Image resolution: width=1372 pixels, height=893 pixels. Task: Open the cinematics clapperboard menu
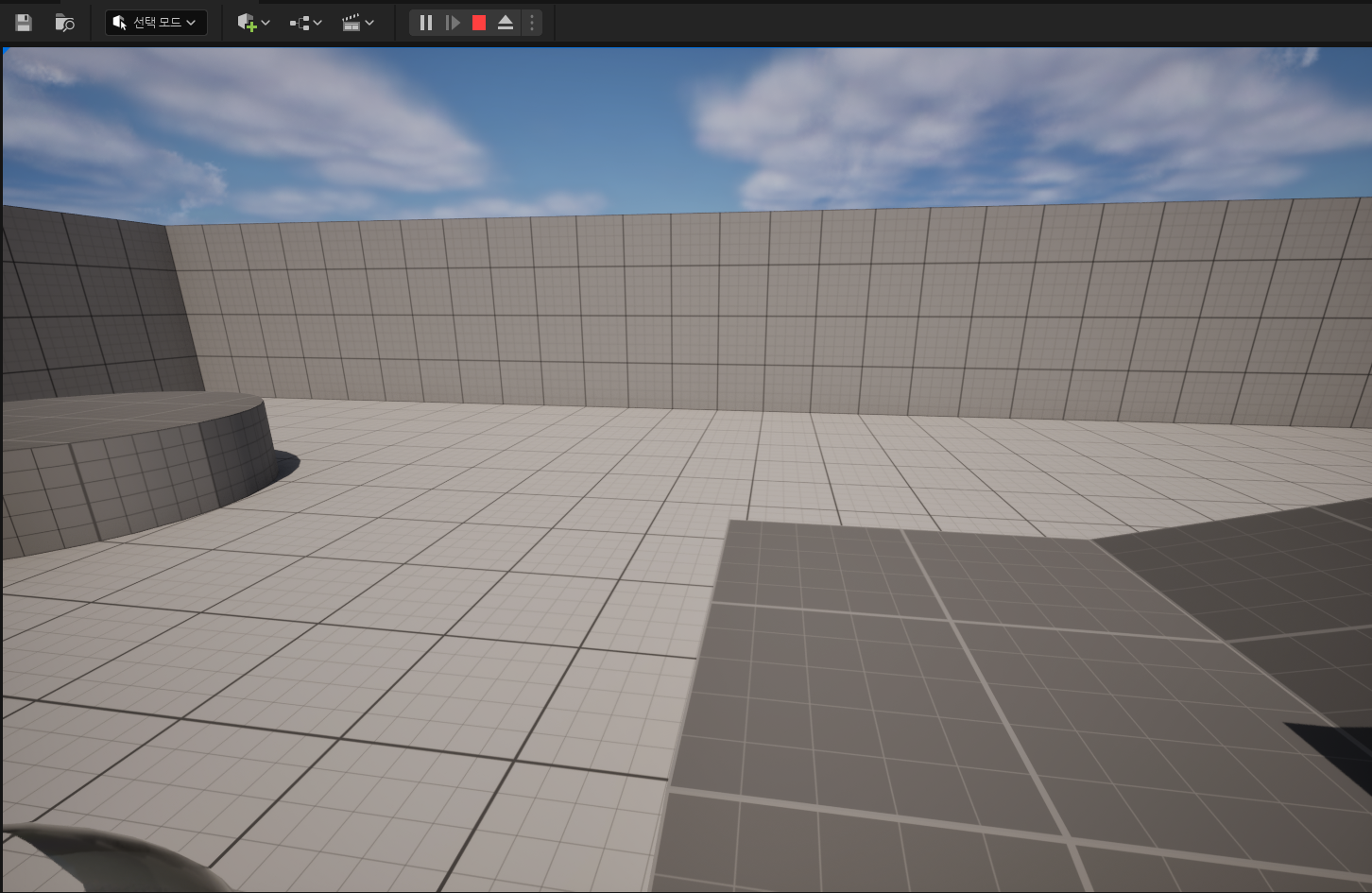[x=357, y=23]
